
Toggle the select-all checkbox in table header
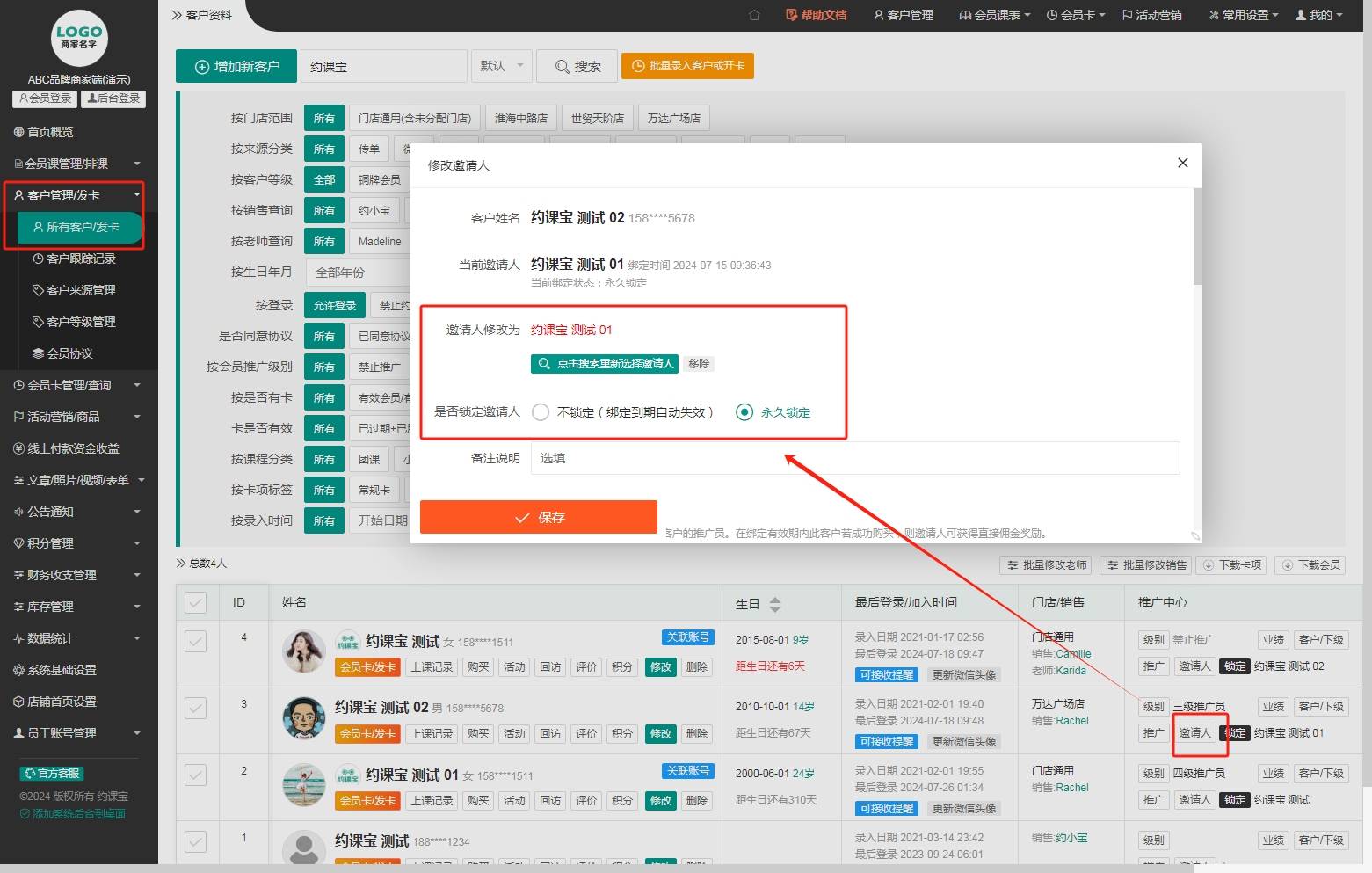pos(195,603)
